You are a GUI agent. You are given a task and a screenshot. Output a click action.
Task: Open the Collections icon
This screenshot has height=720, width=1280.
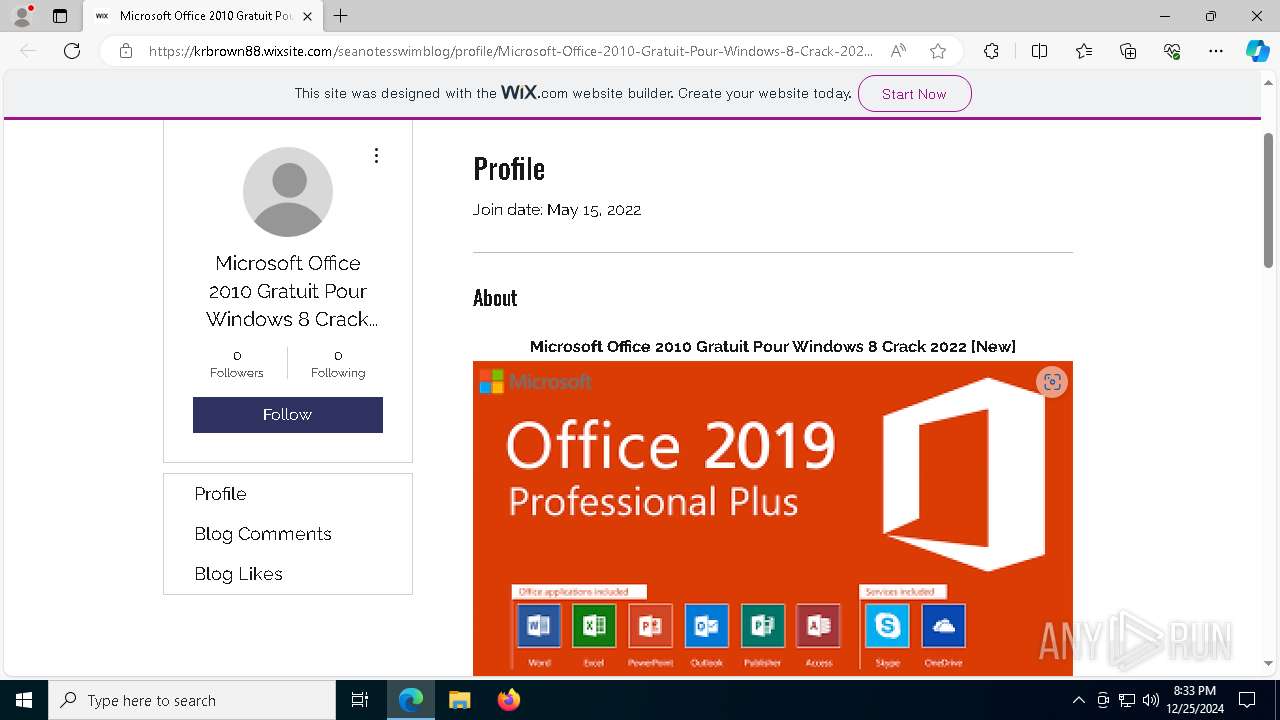[x=1128, y=51]
